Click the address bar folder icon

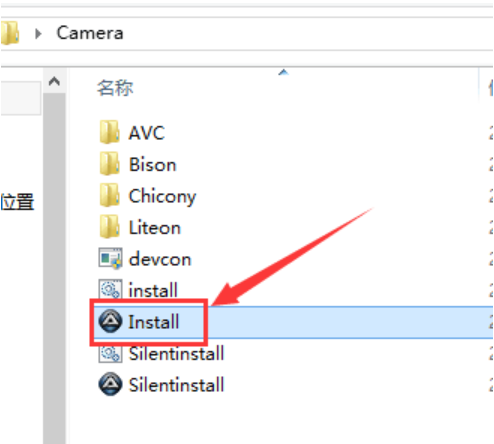click(9, 33)
